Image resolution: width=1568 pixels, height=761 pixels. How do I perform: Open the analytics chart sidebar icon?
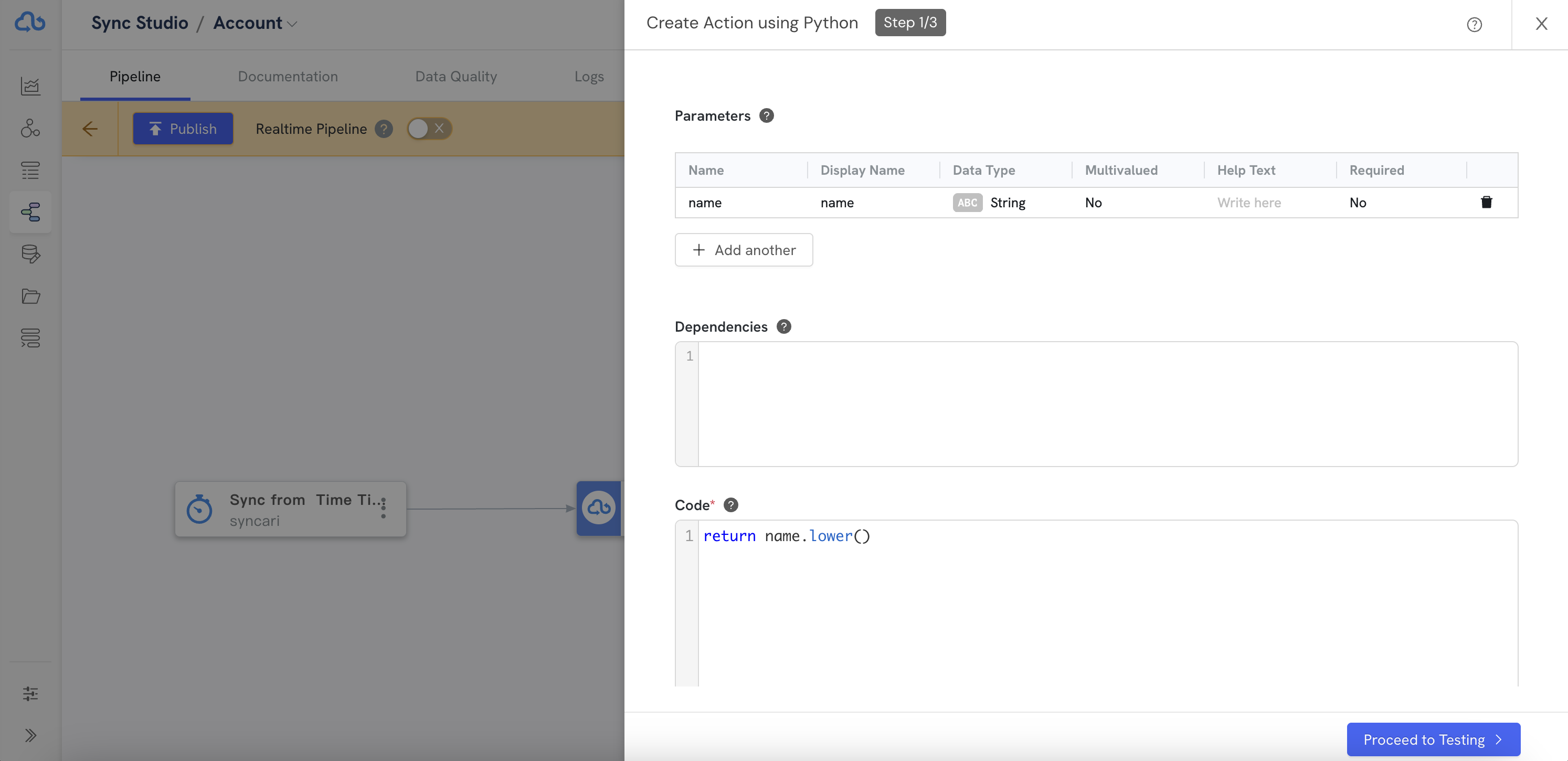click(x=30, y=86)
